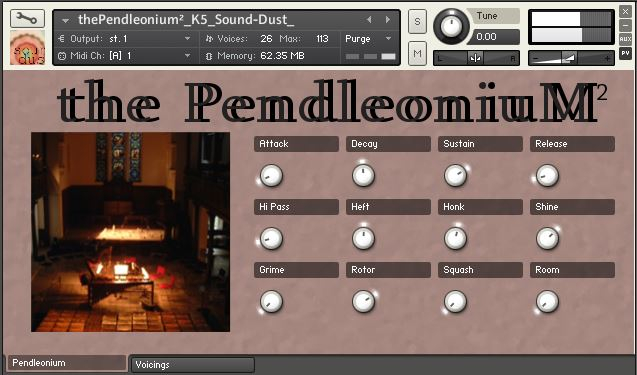This screenshot has height=375, width=637.
Task: Click the Squash knob
Action: click(455, 302)
